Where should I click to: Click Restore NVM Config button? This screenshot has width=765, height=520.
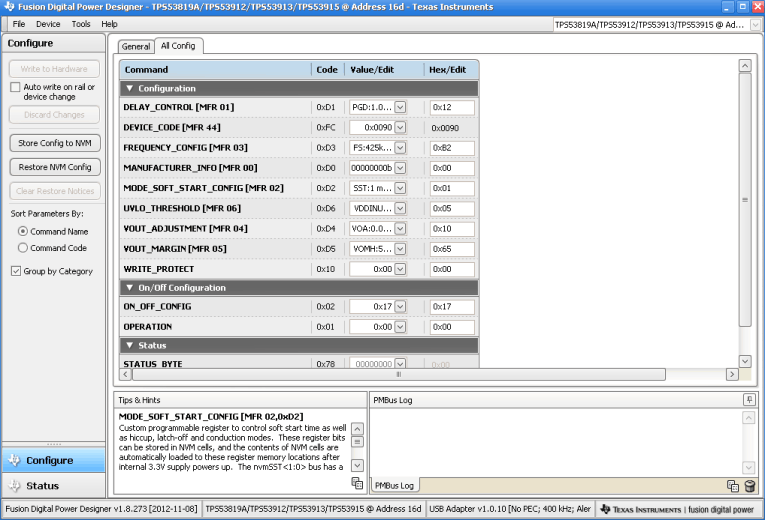click(55, 167)
